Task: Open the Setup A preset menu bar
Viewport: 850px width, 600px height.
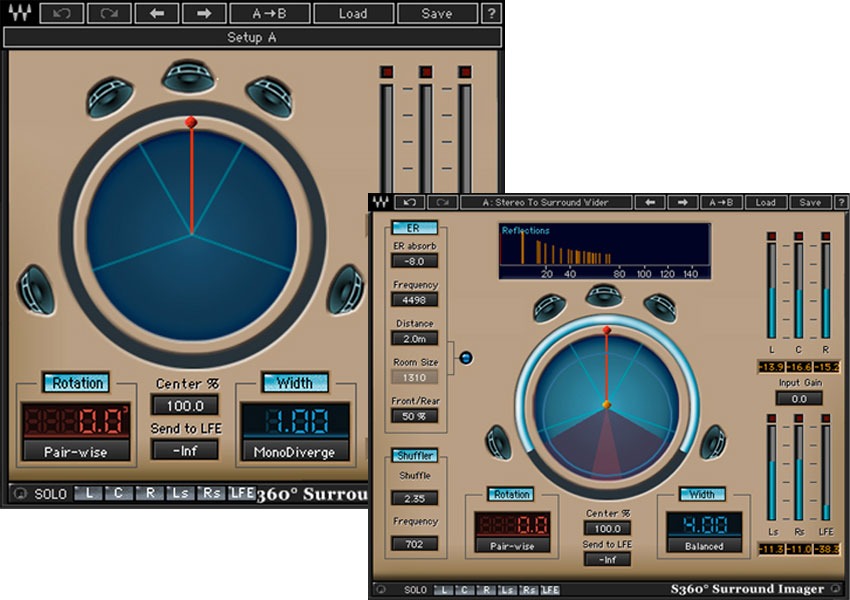Action: click(252, 37)
